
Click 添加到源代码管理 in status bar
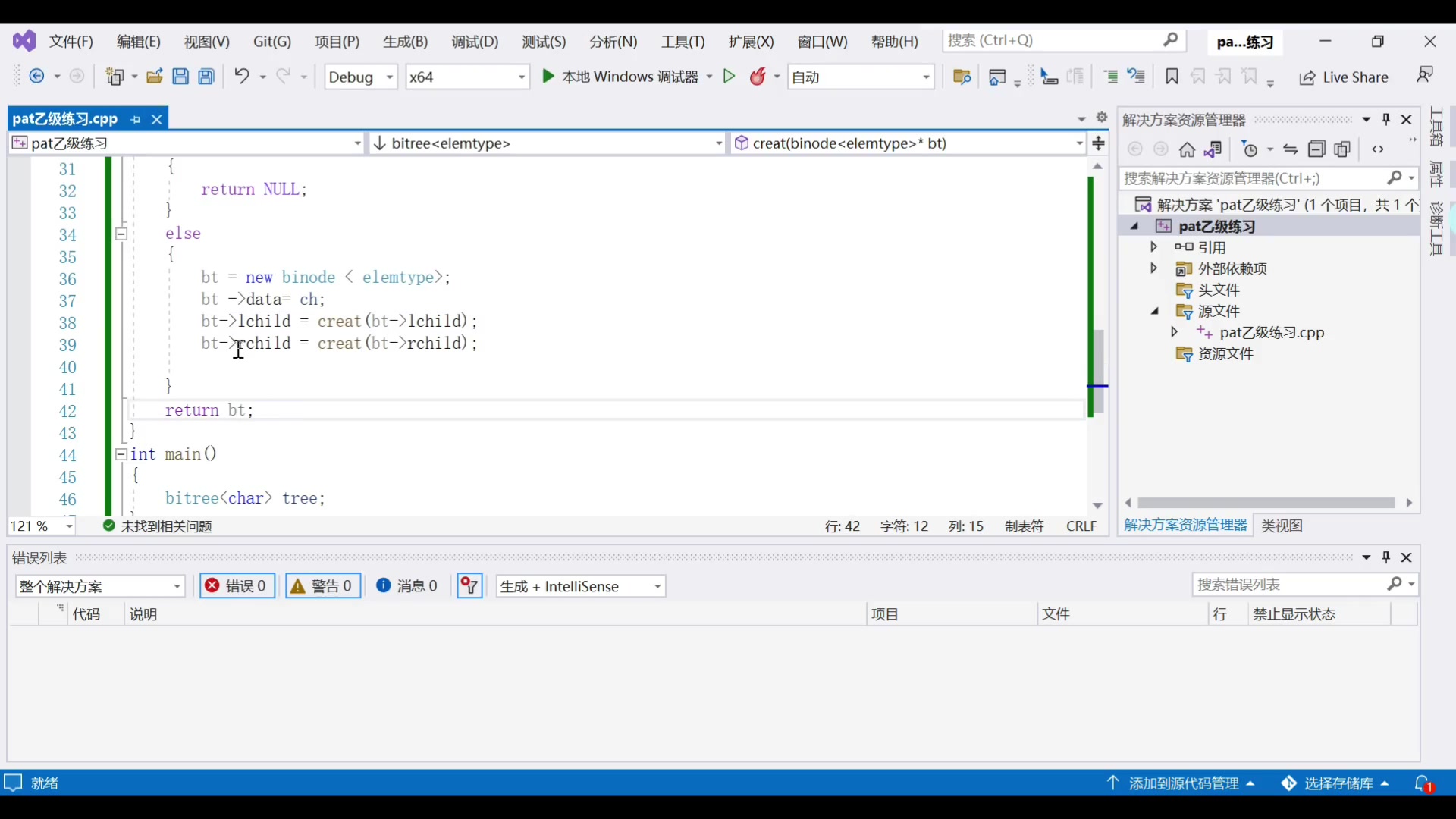click(1183, 783)
